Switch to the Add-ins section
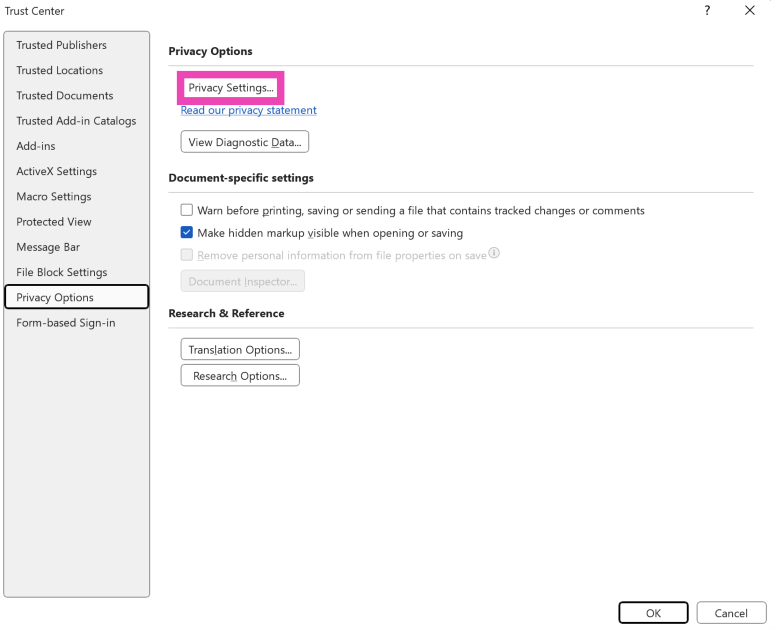This screenshot has height=628, width=771. (36, 146)
